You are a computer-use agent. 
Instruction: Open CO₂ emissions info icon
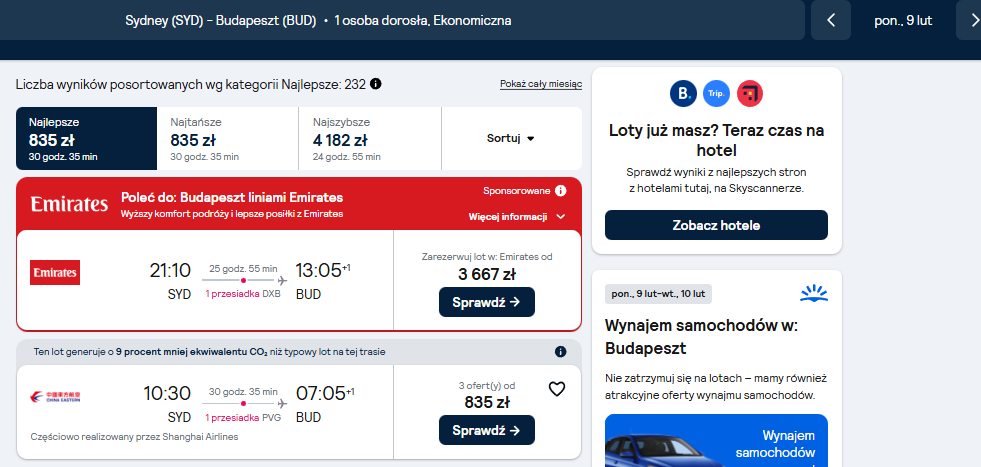[561, 352]
